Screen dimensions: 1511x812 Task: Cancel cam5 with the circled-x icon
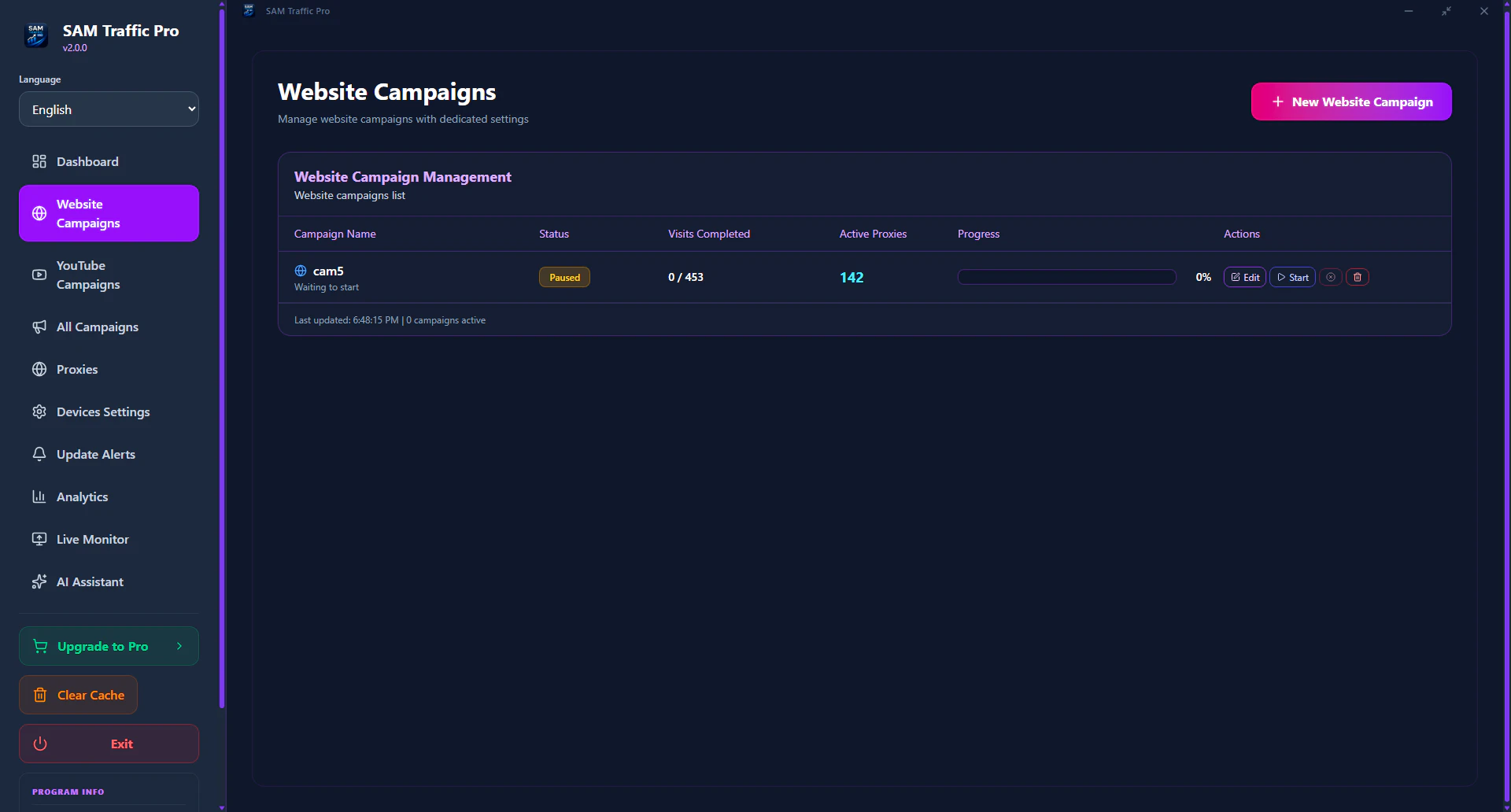[1330, 277]
